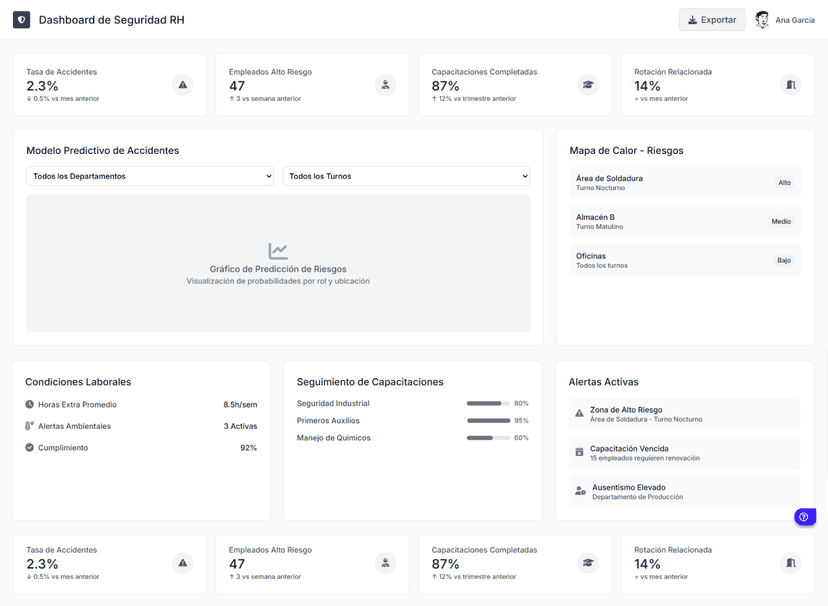Click Seguridad Industrial progress bar
The image size is (828, 606).
click(488, 403)
